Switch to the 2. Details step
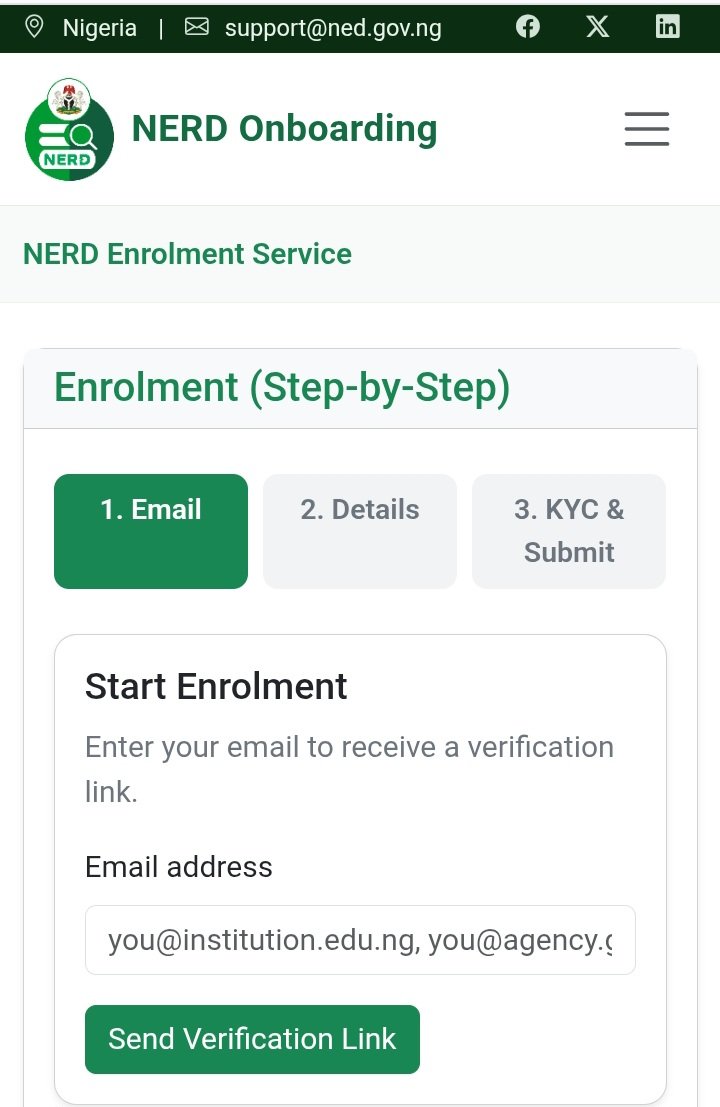 [x=360, y=530]
